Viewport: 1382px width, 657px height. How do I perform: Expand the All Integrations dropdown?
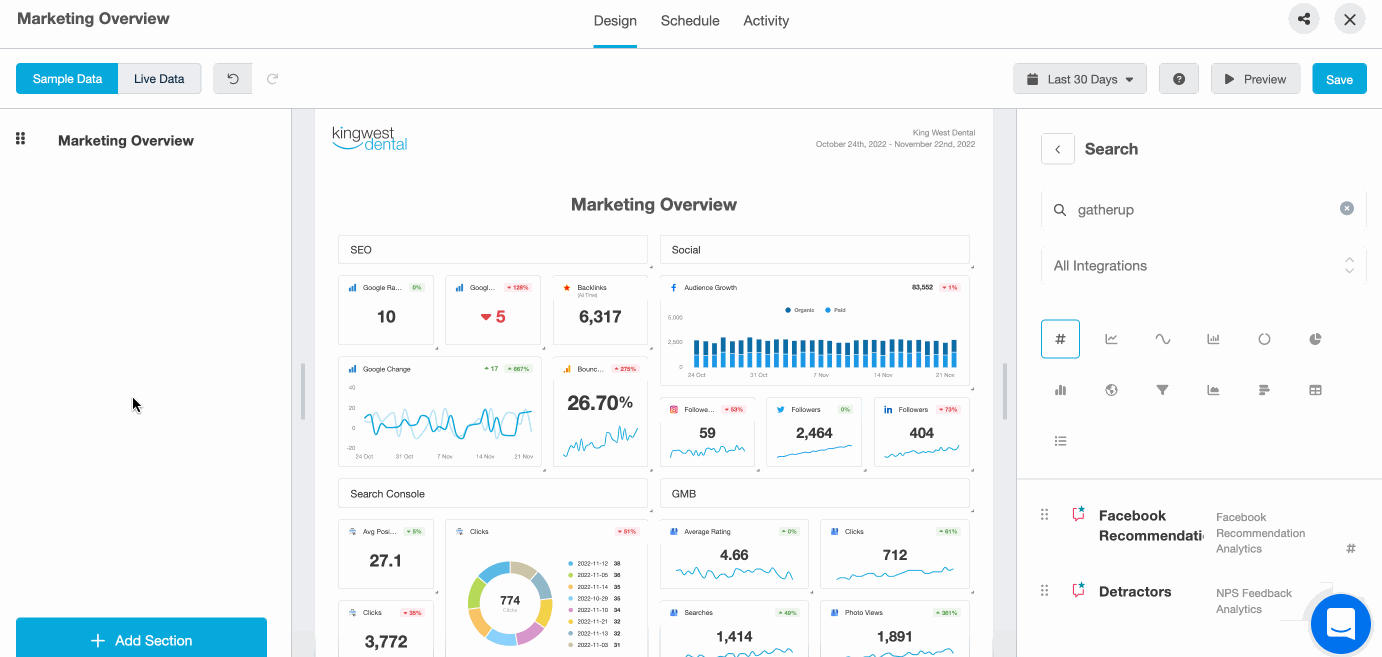[x=1198, y=266]
